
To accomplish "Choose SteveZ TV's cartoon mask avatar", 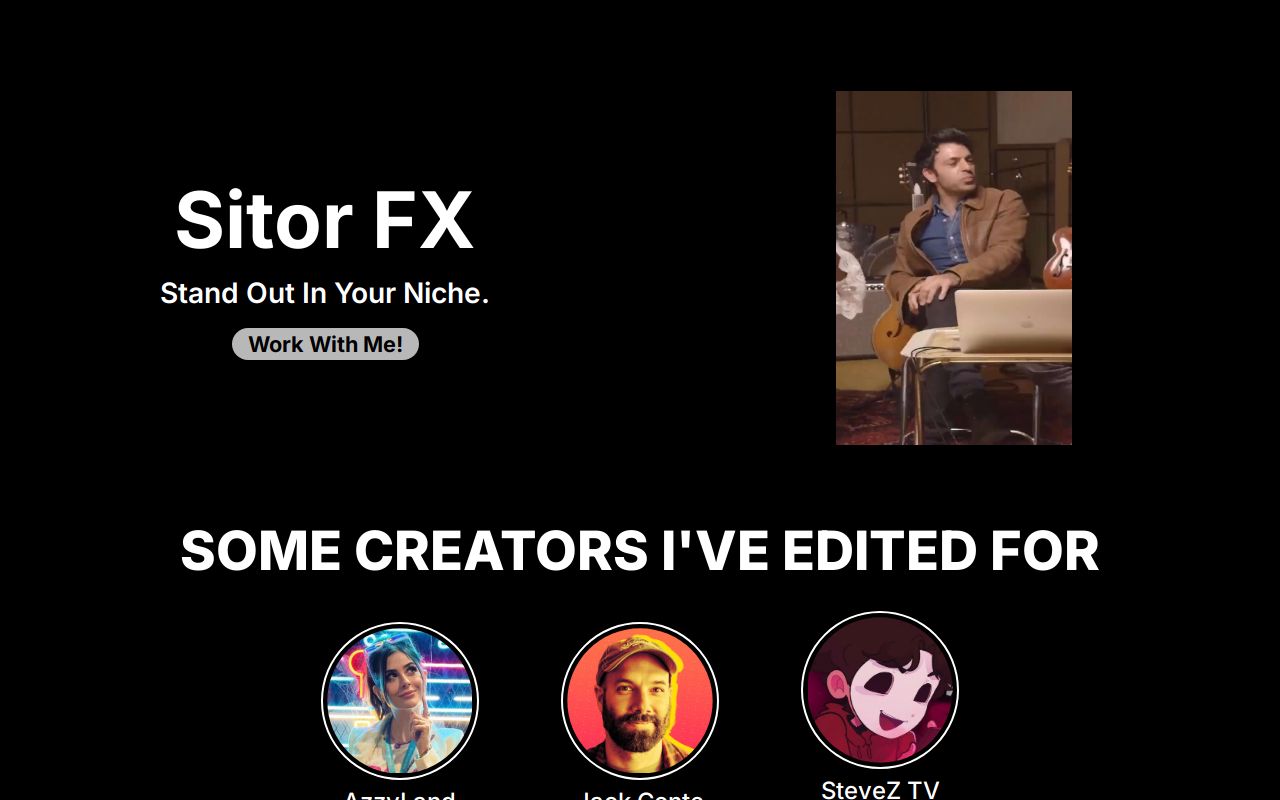I will 880,690.
